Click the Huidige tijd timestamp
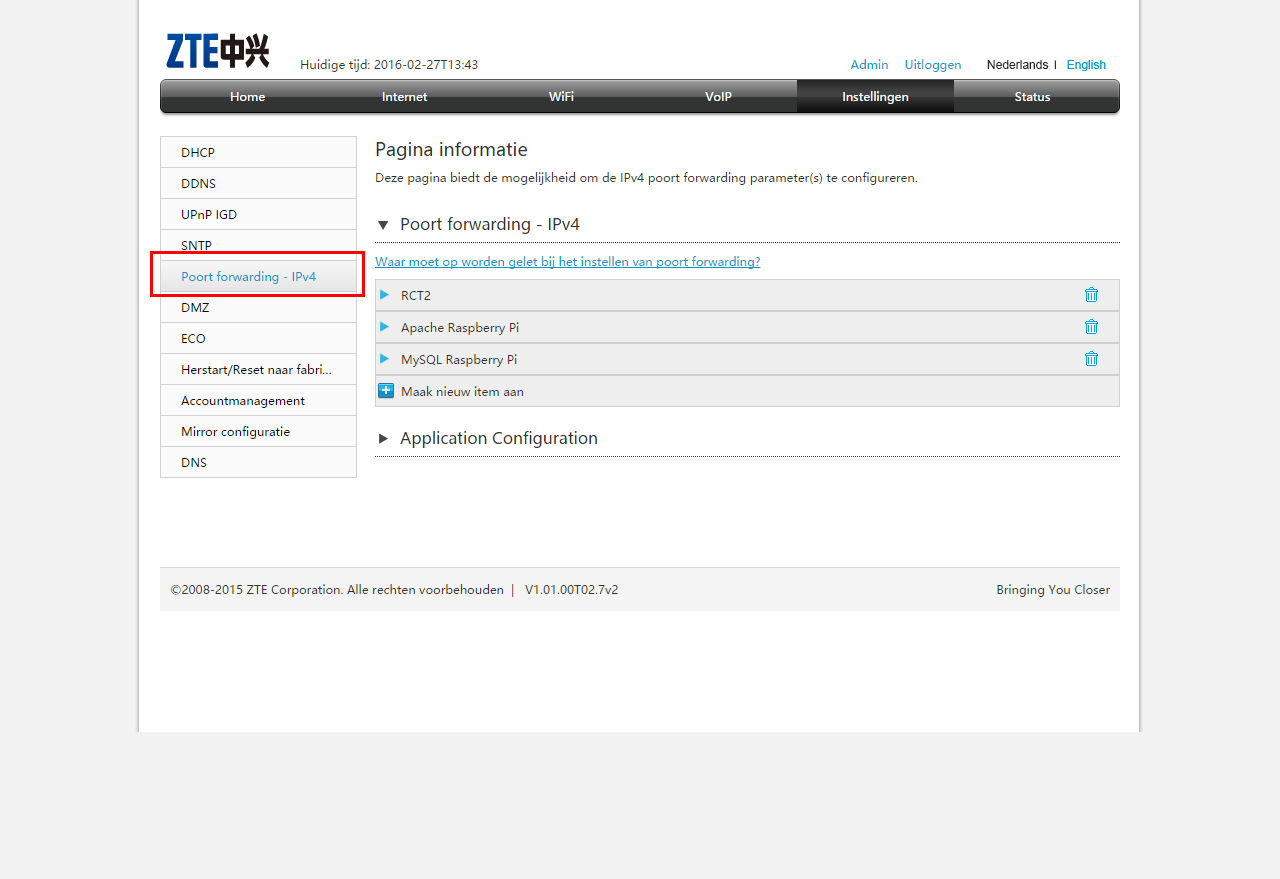Screen dimensions: 1280x879 pyautogui.click(x=389, y=64)
